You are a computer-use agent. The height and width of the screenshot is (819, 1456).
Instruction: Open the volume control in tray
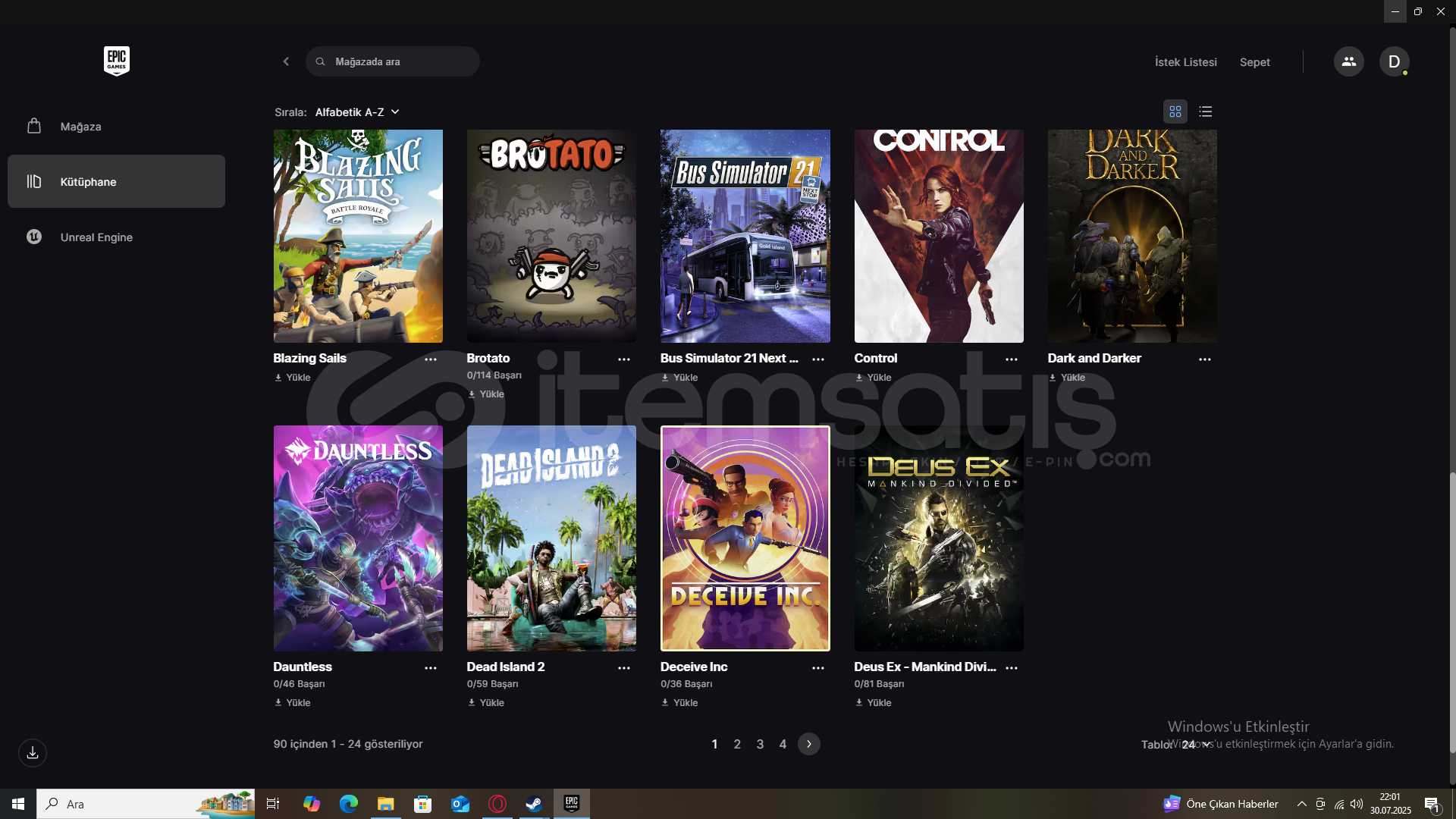(x=1357, y=804)
